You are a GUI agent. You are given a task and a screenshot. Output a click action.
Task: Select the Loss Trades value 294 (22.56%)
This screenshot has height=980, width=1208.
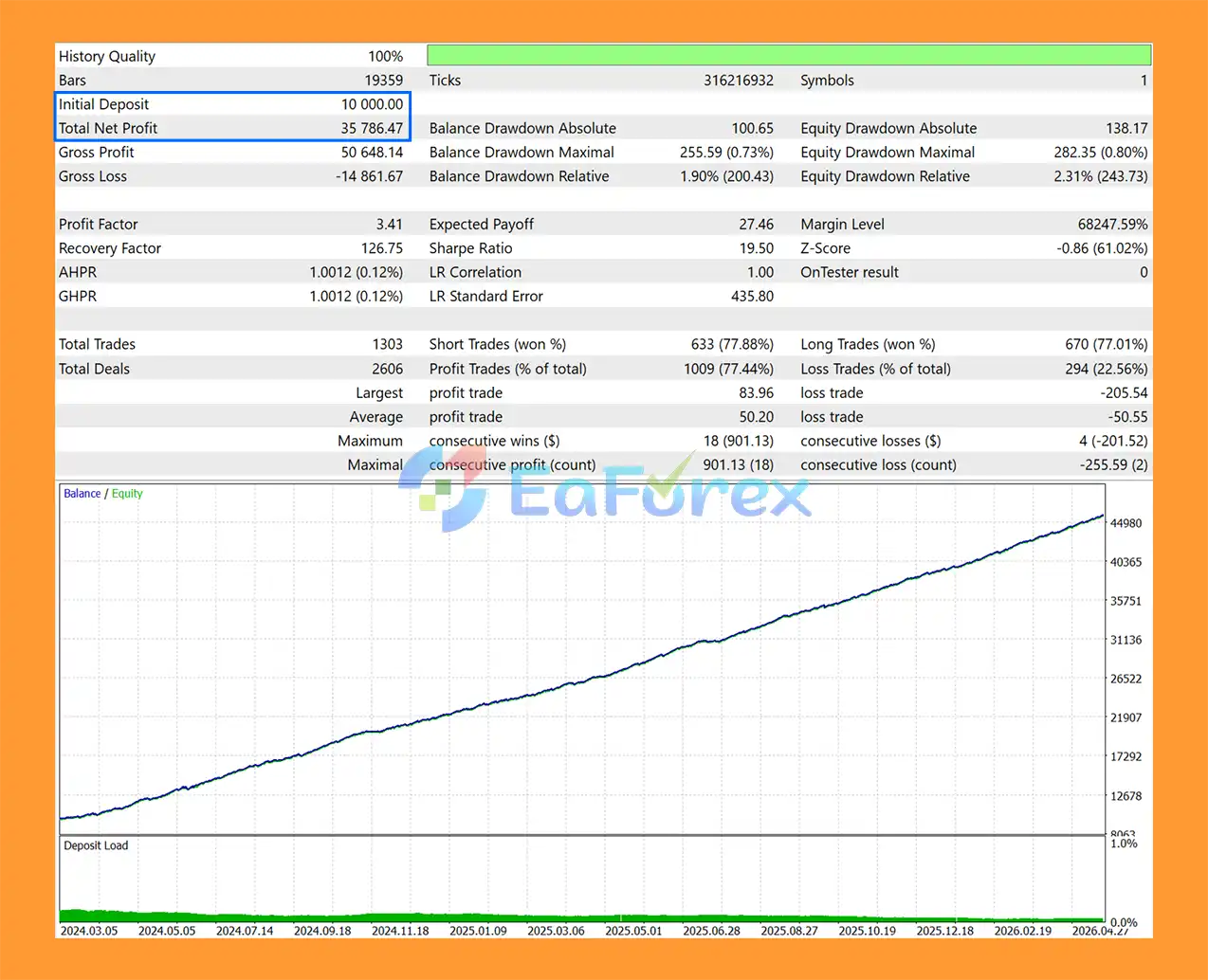pos(1107,369)
